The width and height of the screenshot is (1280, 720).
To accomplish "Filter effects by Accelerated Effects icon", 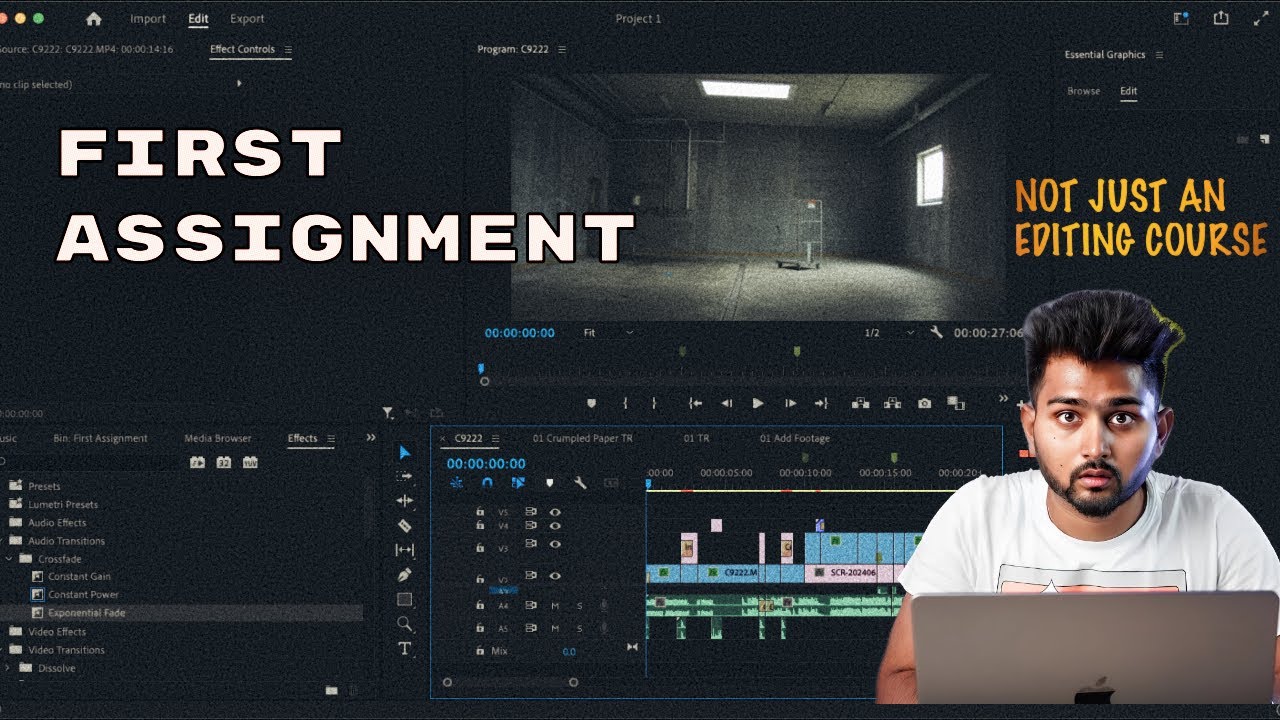I will pos(198,463).
